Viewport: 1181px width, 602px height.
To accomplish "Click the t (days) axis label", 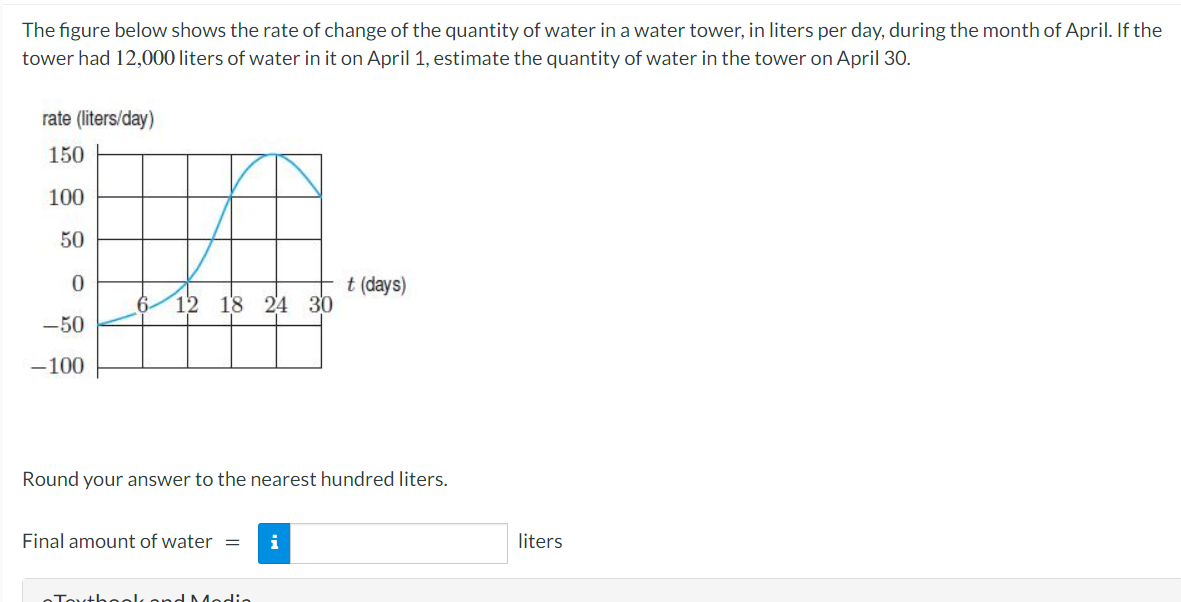I will click(x=376, y=285).
